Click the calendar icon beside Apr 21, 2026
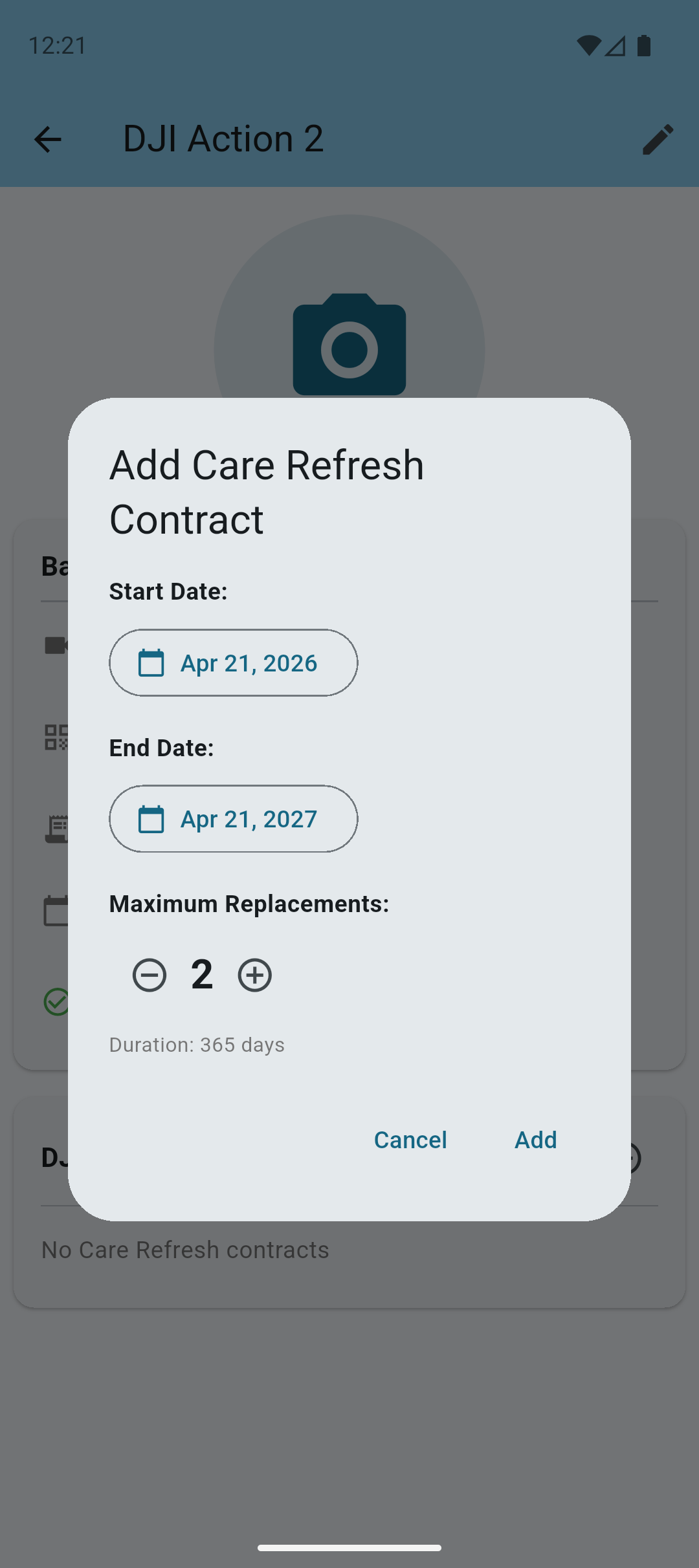The image size is (699, 1568). 151,662
